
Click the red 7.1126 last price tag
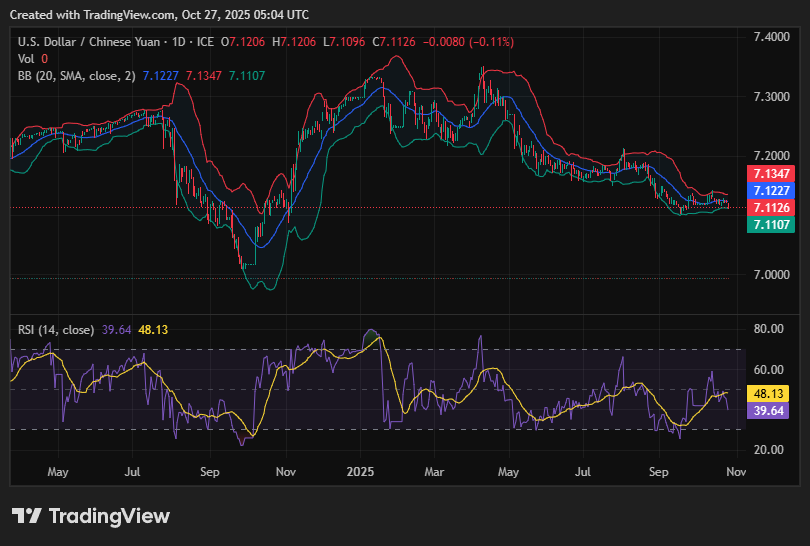coord(771,207)
